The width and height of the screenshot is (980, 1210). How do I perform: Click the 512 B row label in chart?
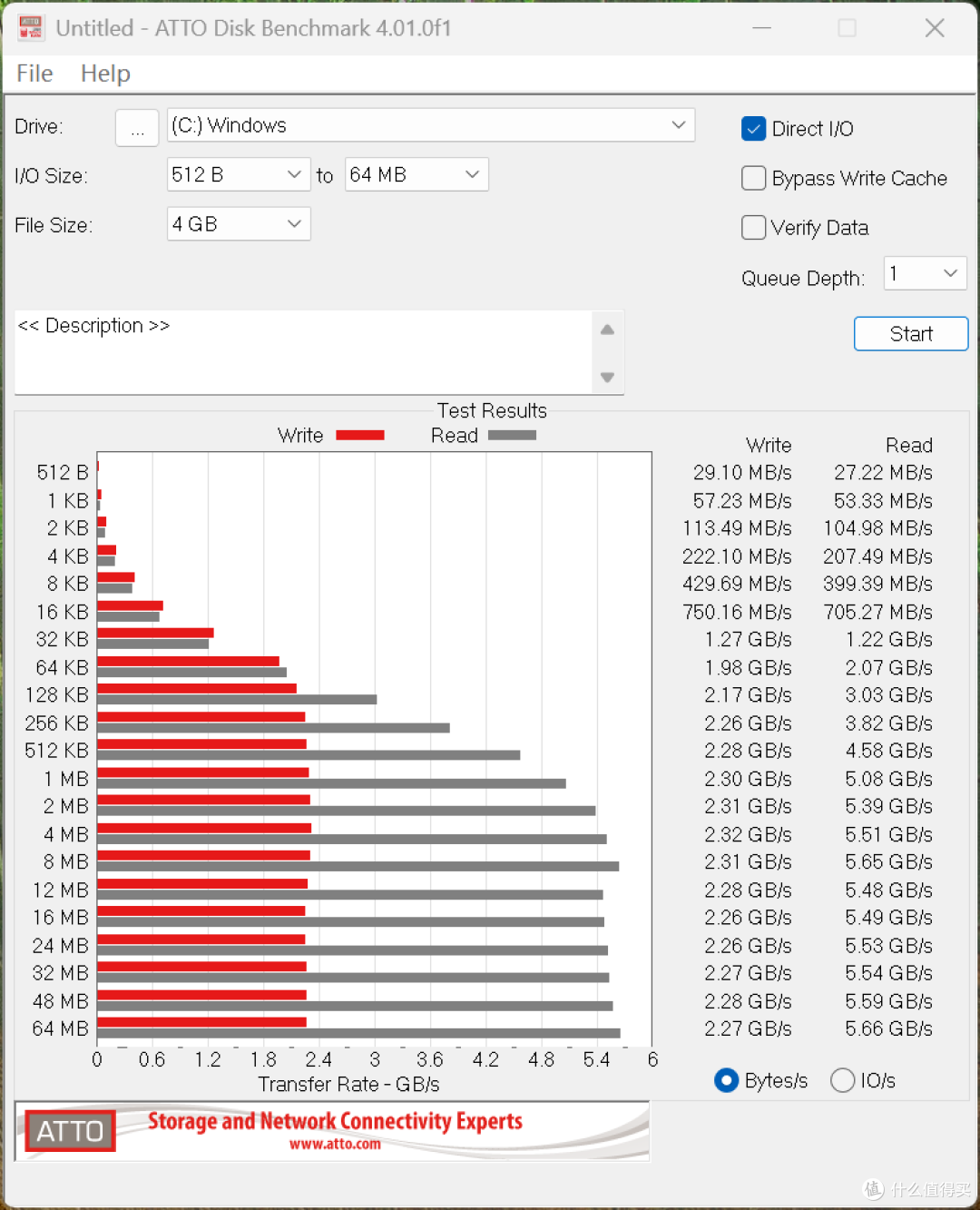click(63, 473)
